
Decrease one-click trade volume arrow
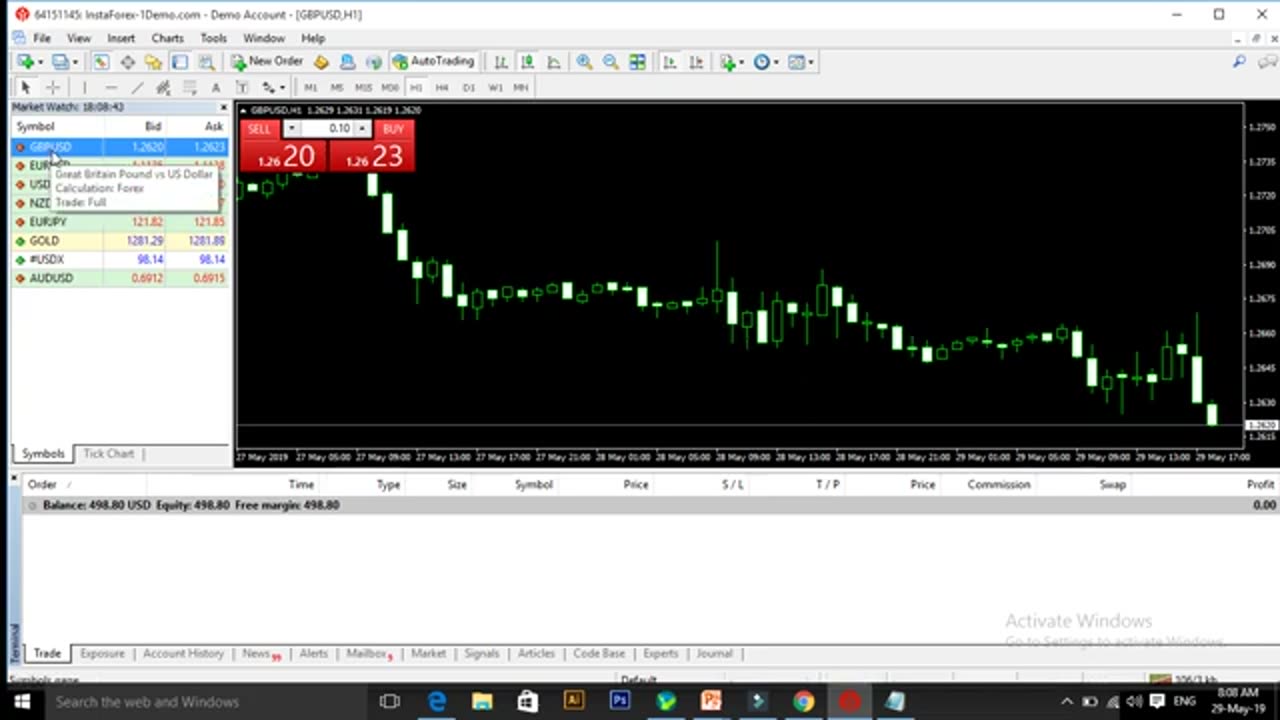(291, 129)
